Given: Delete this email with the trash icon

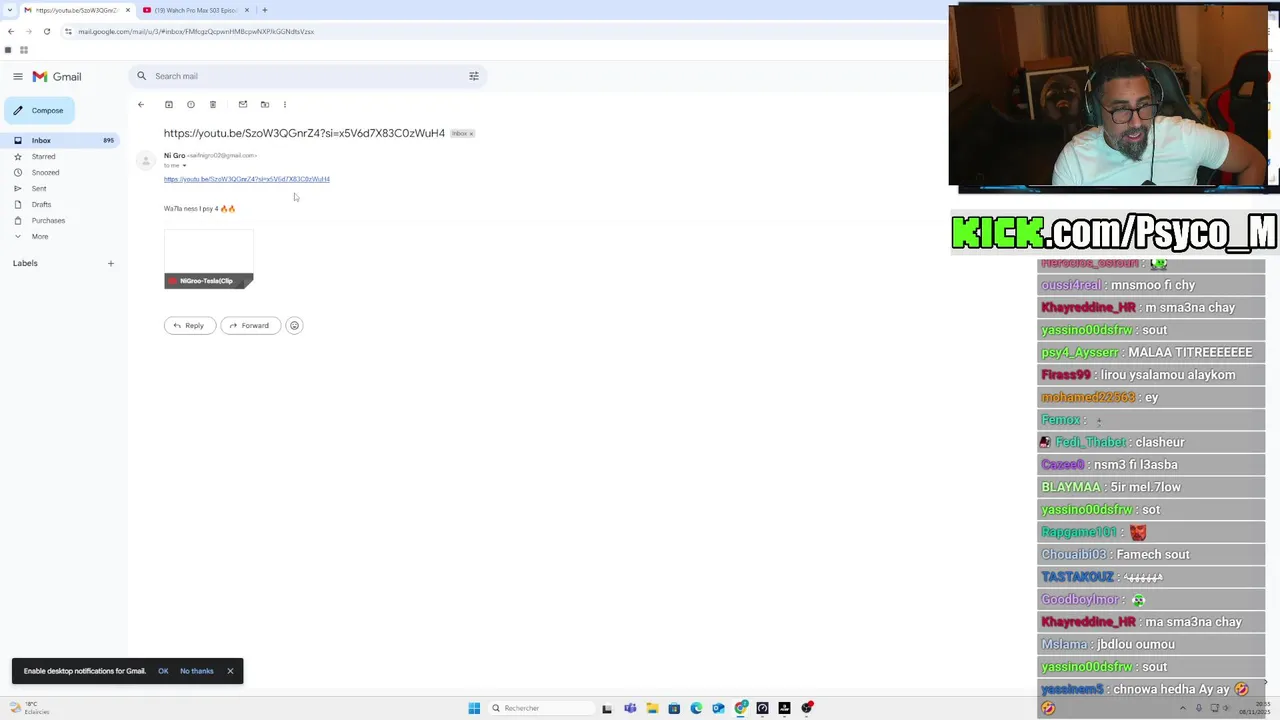Looking at the screenshot, I should point(213,104).
